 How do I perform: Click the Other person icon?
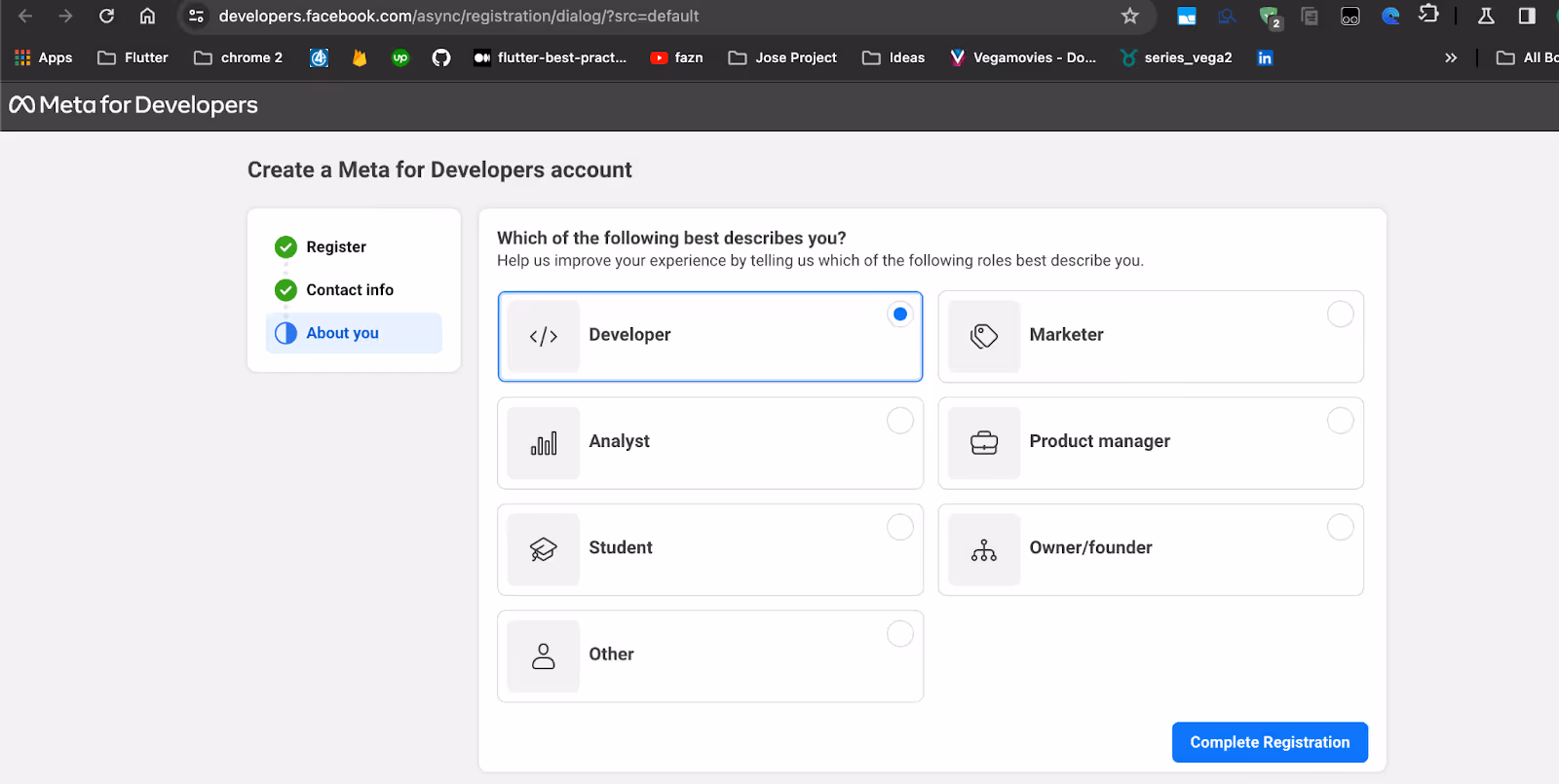544,656
